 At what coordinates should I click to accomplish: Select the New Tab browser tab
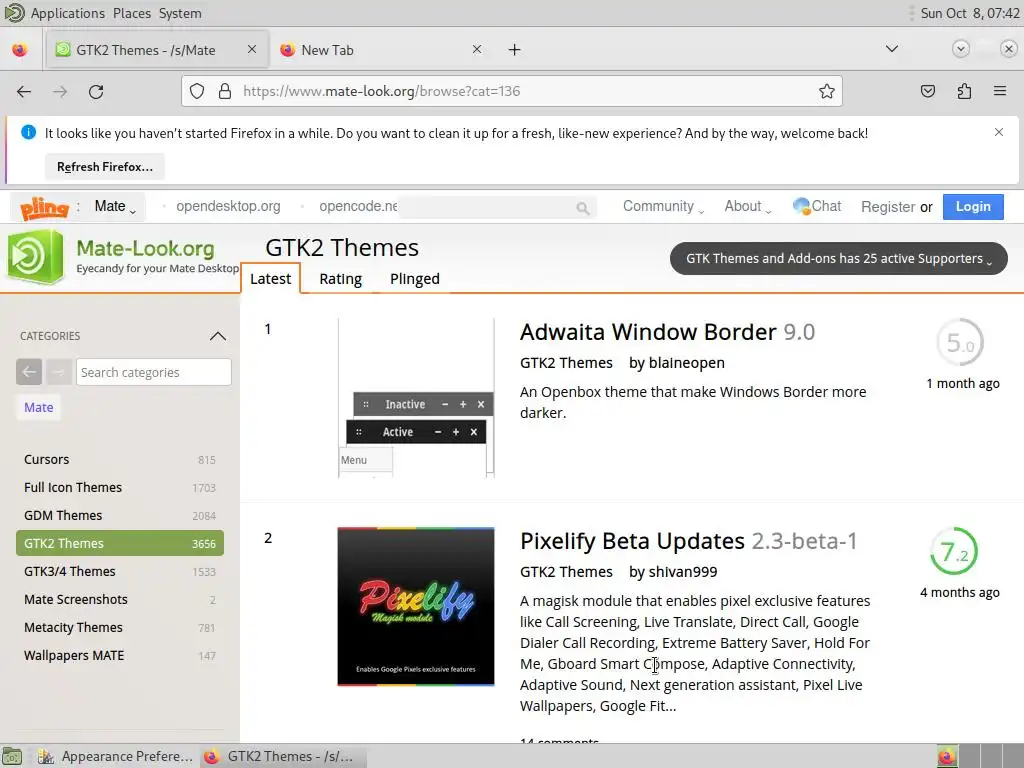[x=379, y=50]
